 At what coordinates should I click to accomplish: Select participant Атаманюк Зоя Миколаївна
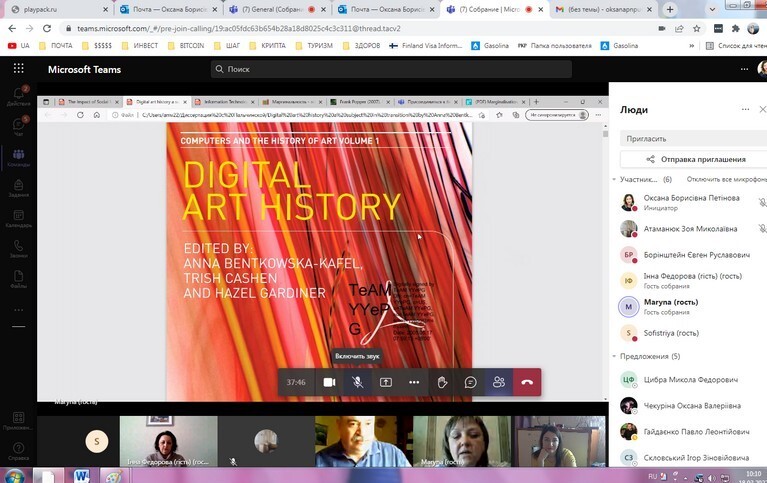[x=689, y=229]
